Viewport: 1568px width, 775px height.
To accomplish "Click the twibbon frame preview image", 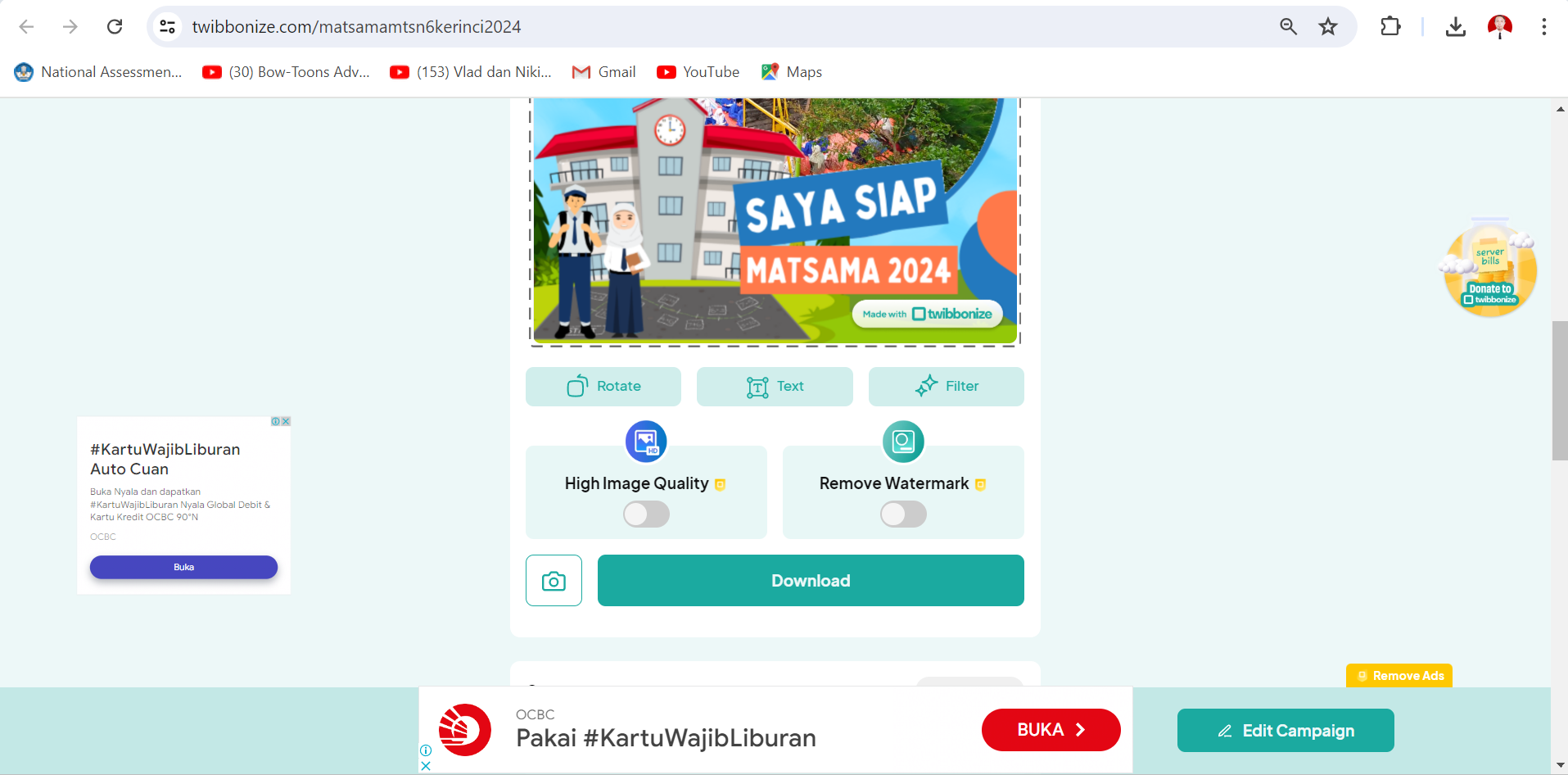I will click(x=775, y=221).
